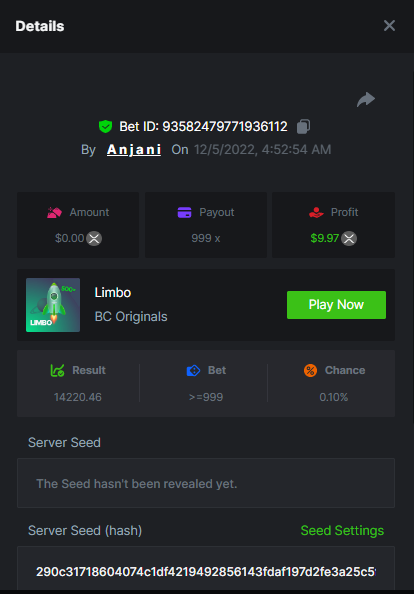The width and height of the screenshot is (414, 594).
Task: Click the red Profit hand icon
Action: click(316, 213)
